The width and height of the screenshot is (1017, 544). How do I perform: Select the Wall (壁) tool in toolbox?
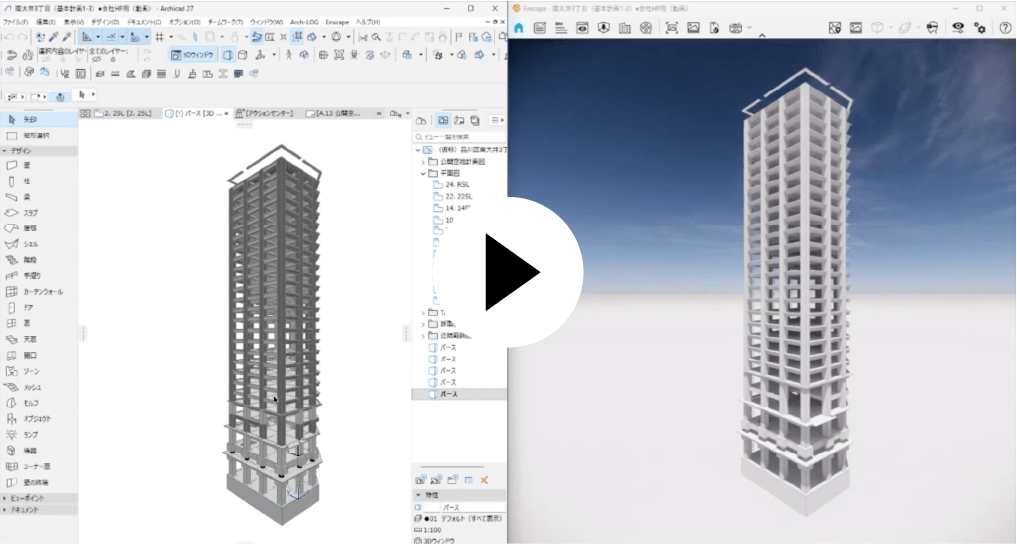(29, 165)
